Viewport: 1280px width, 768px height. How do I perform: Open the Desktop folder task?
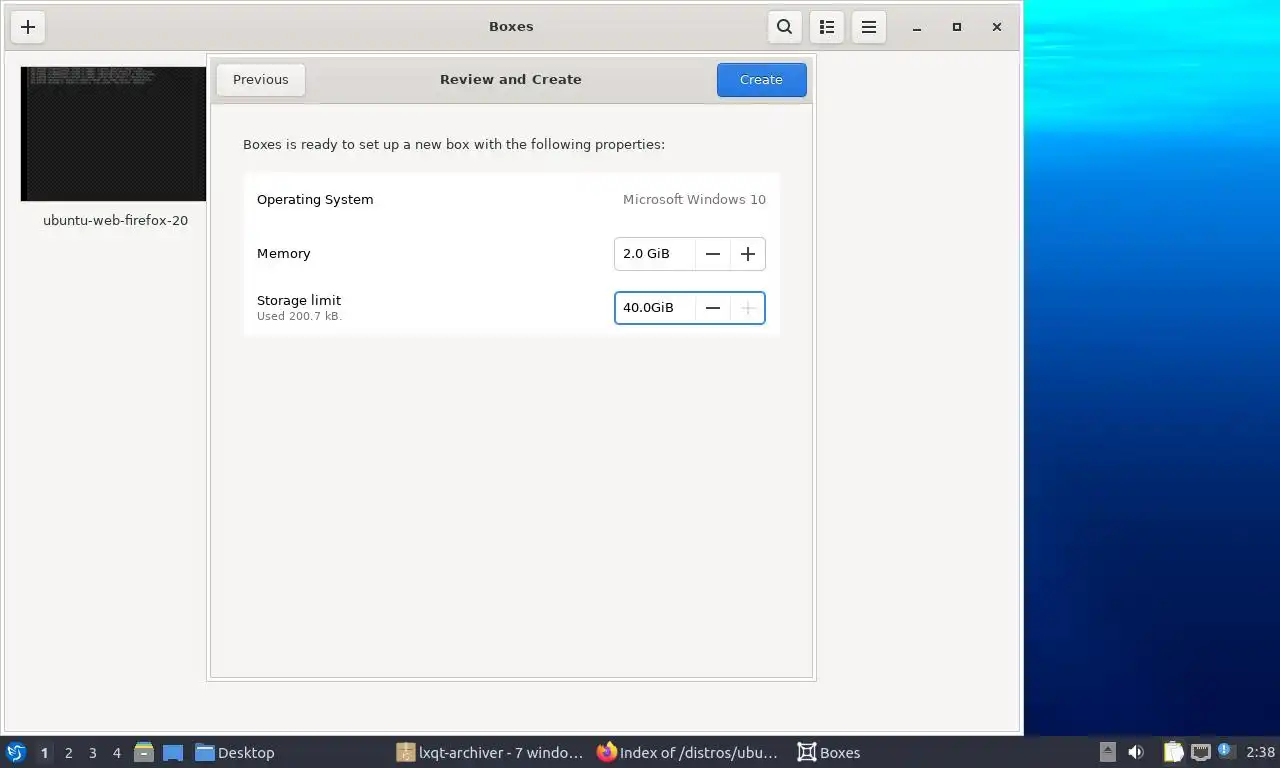(x=235, y=752)
